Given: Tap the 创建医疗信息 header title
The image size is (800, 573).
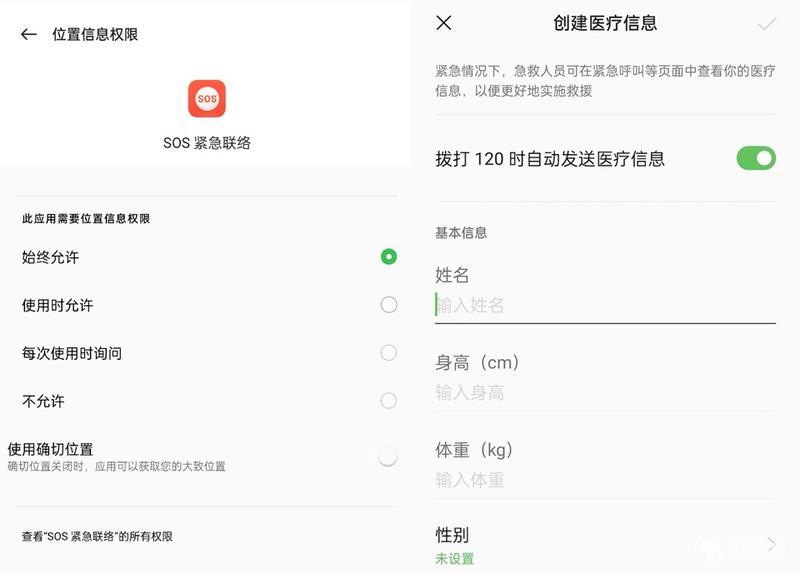Looking at the screenshot, I should 605,23.
